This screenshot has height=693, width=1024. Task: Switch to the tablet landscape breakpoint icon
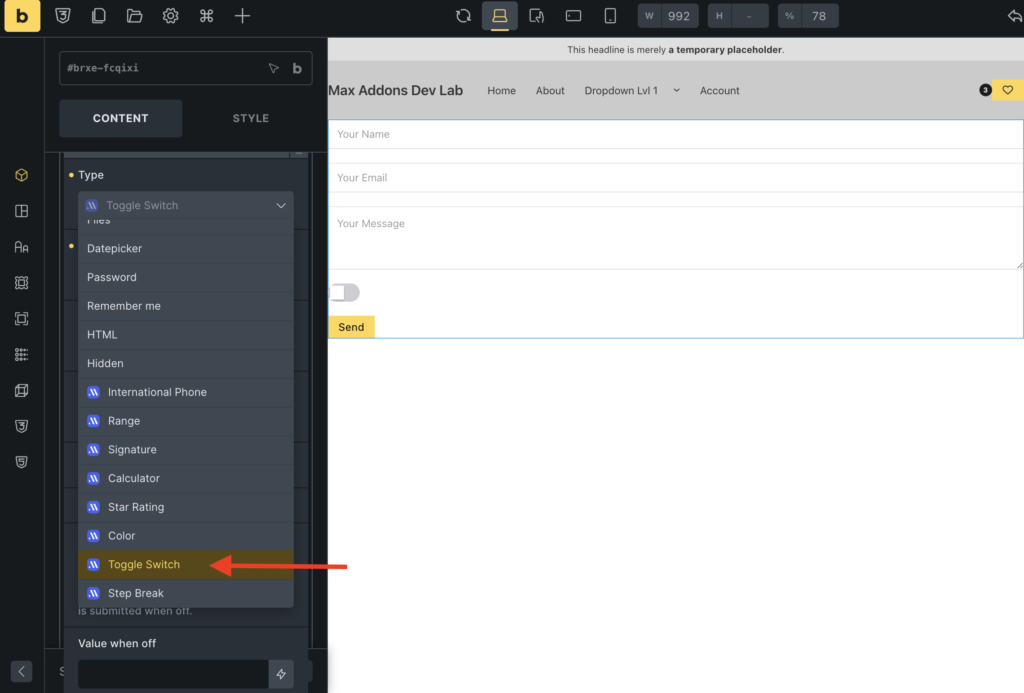click(x=573, y=16)
